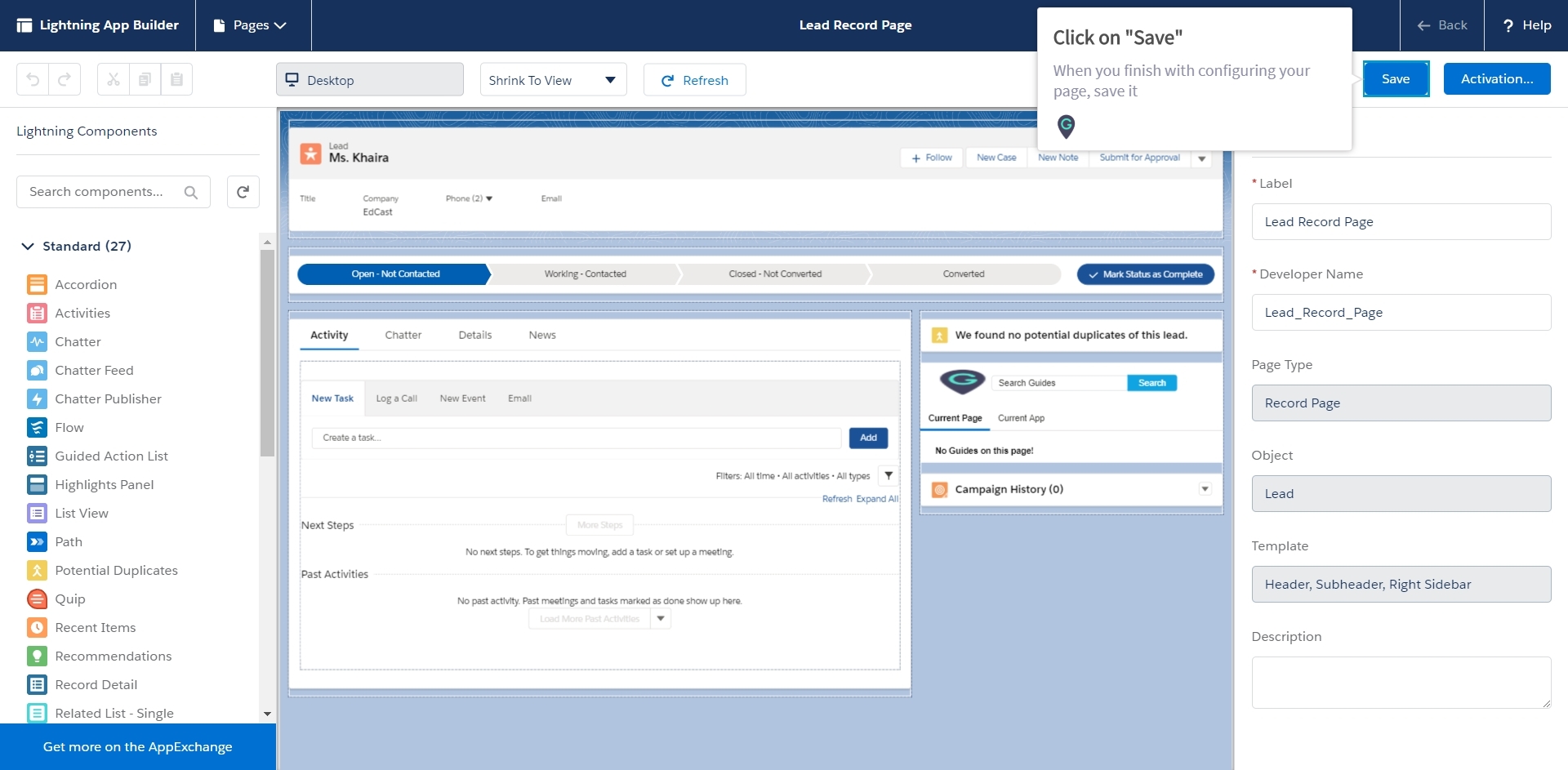Click the Follow button
The image size is (1568, 770).
click(931, 158)
